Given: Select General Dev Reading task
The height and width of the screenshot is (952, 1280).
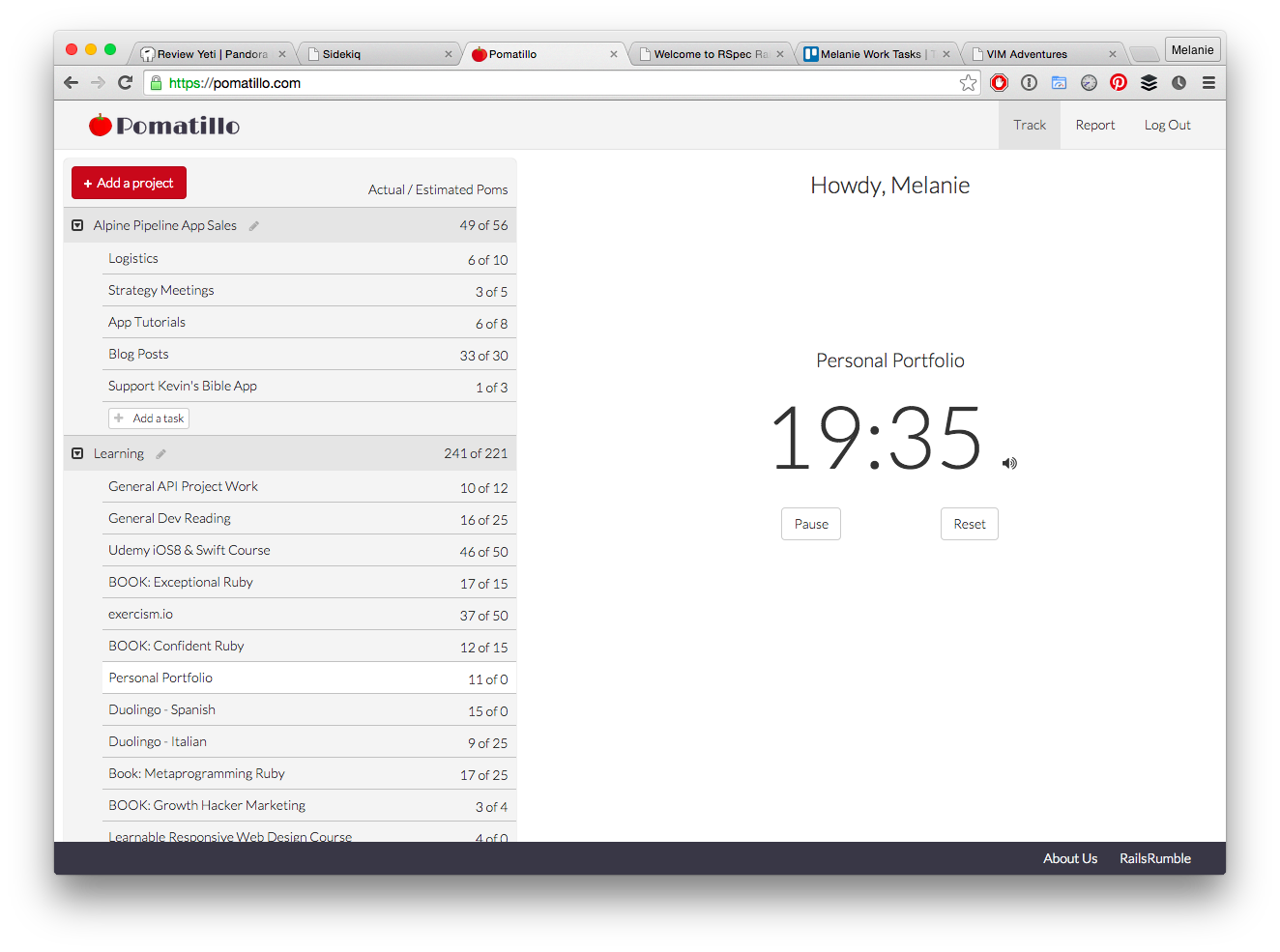Looking at the screenshot, I should coord(308,519).
